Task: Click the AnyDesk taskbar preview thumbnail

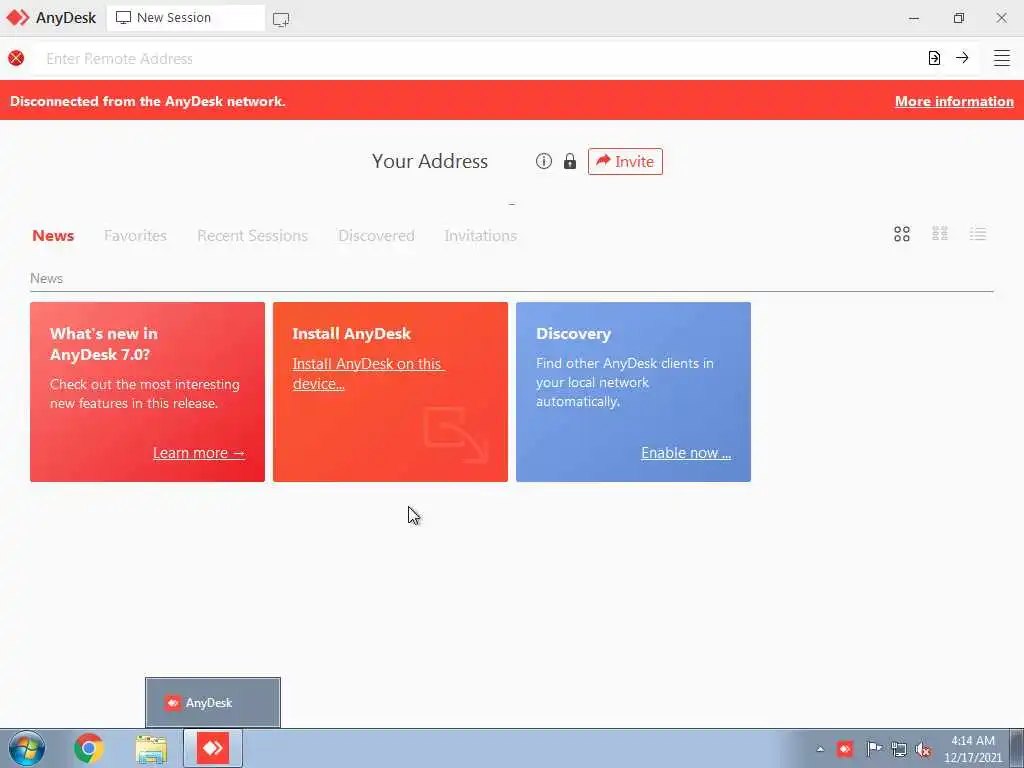Action: click(213, 702)
